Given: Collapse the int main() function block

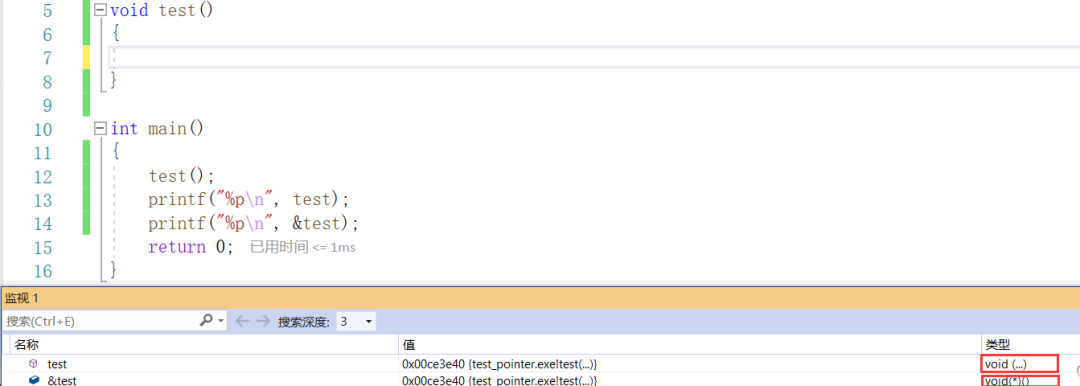Looking at the screenshot, I should (101, 128).
